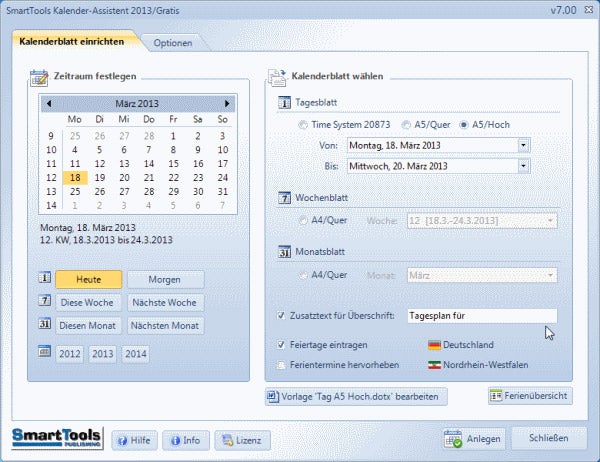
Task: Click the SmartTools Publishing logo
Action: tap(57, 438)
